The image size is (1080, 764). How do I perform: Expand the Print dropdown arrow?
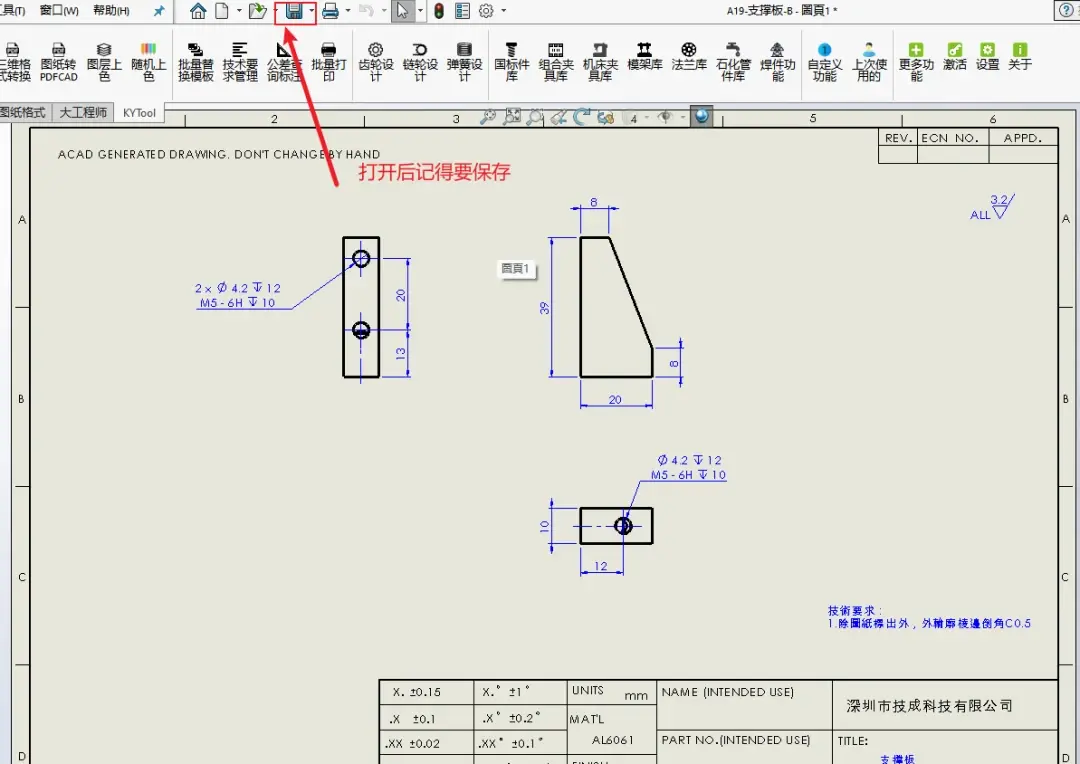348,11
